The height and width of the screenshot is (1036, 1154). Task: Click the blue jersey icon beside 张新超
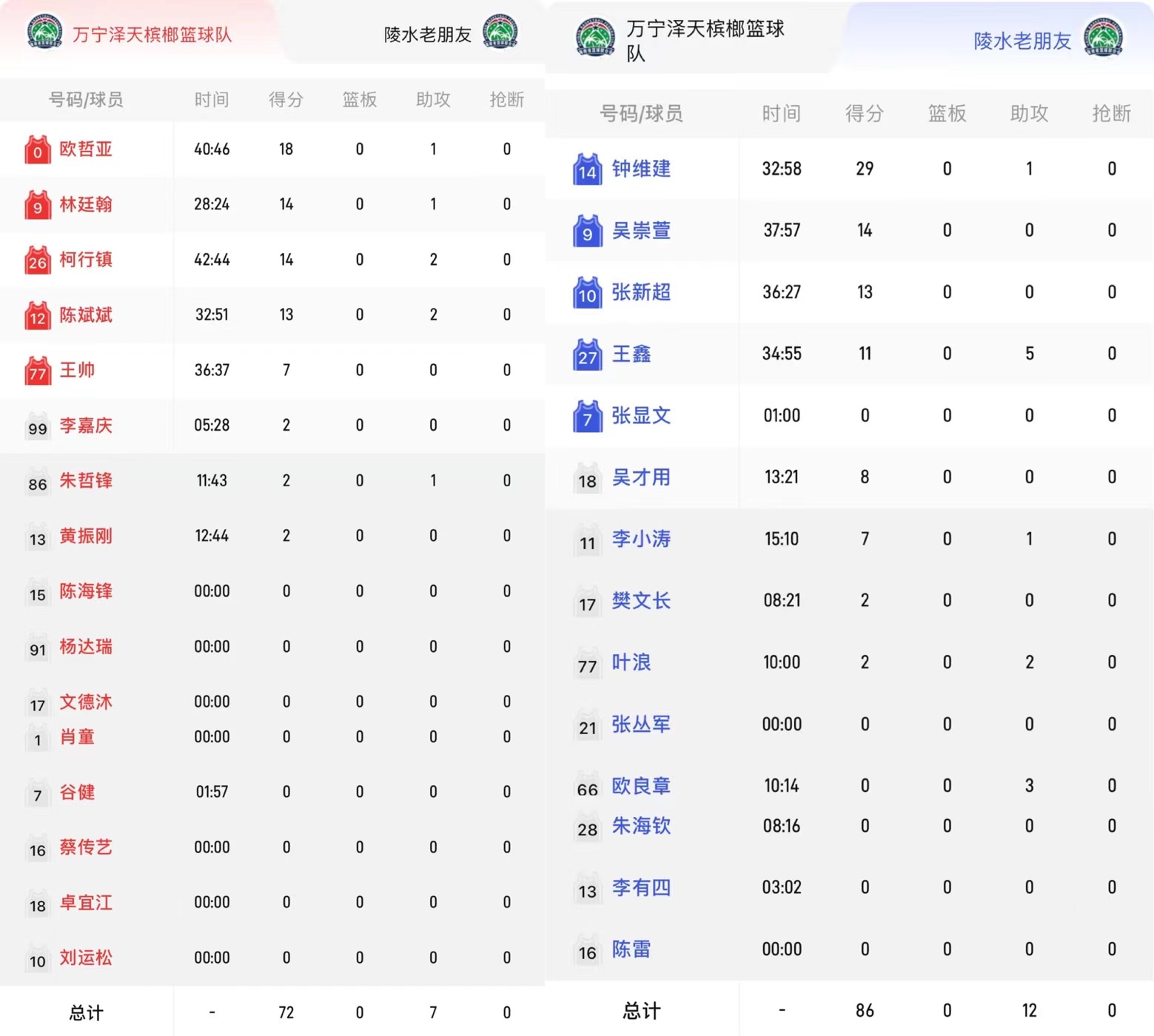pyautogui.click(x=587, y=293)
